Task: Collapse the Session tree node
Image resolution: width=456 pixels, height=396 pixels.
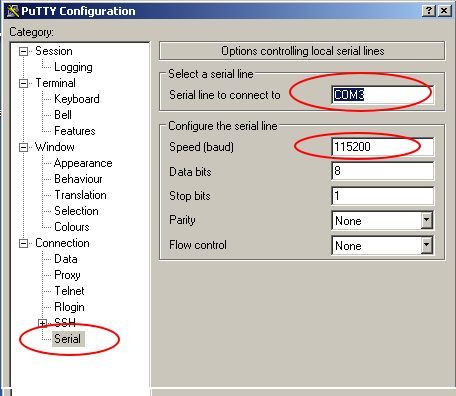Action: pyautogui.click(x=23, y=51)
